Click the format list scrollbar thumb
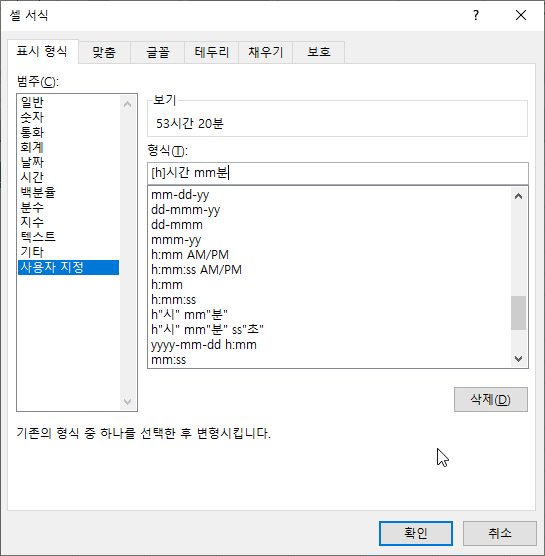Viewport: 545px width, 556px height. click(x=518, y=313)
